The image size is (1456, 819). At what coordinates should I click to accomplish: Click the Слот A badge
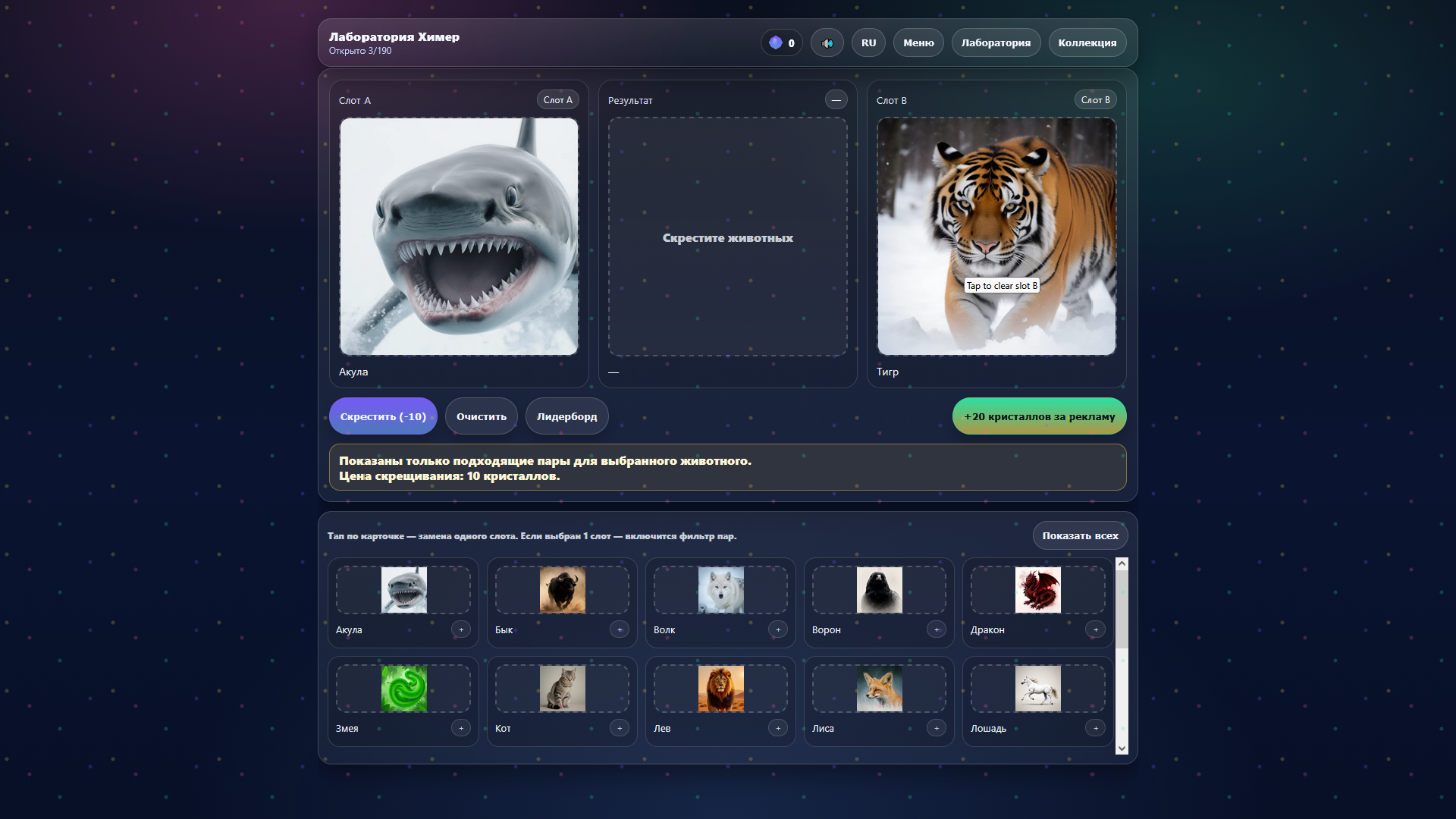tap(557, 99)
